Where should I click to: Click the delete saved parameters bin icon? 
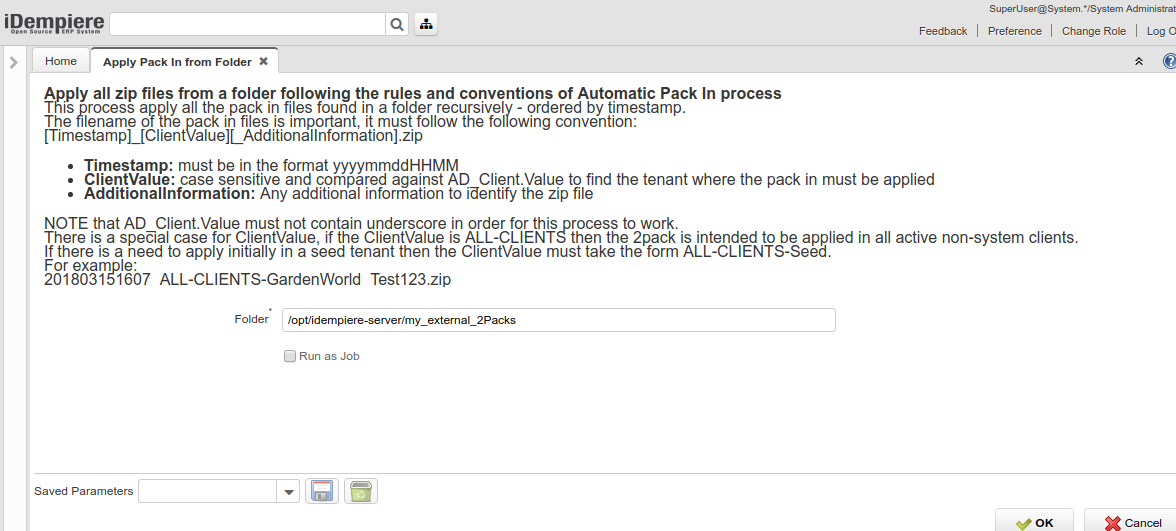361,491
